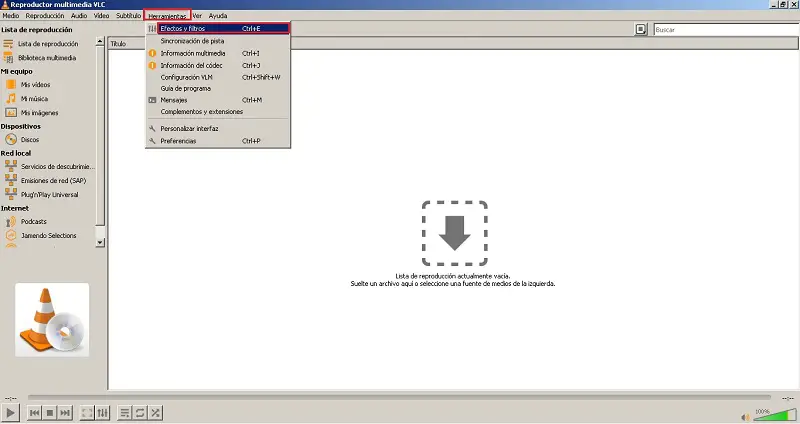Click the Discos disc icon
The image size is (800, 424).
pos(11,139)
